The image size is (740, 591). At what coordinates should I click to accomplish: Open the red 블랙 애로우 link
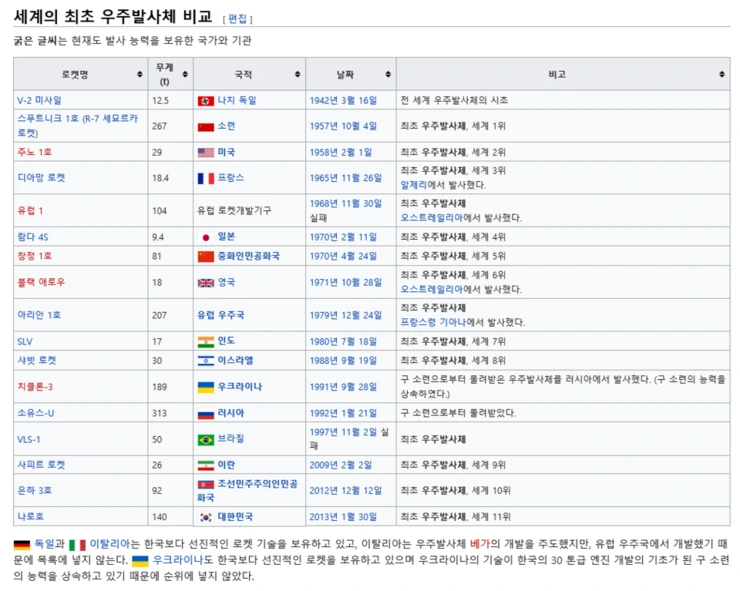pos(42,282)
